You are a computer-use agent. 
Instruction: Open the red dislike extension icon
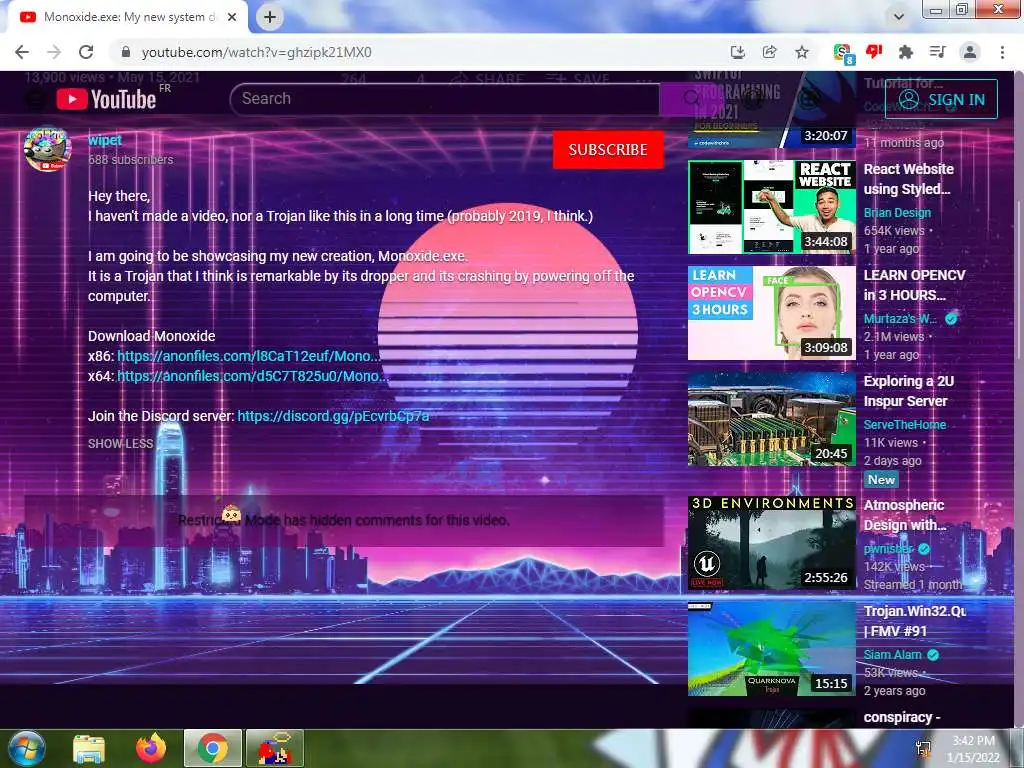tap(874, 52)
